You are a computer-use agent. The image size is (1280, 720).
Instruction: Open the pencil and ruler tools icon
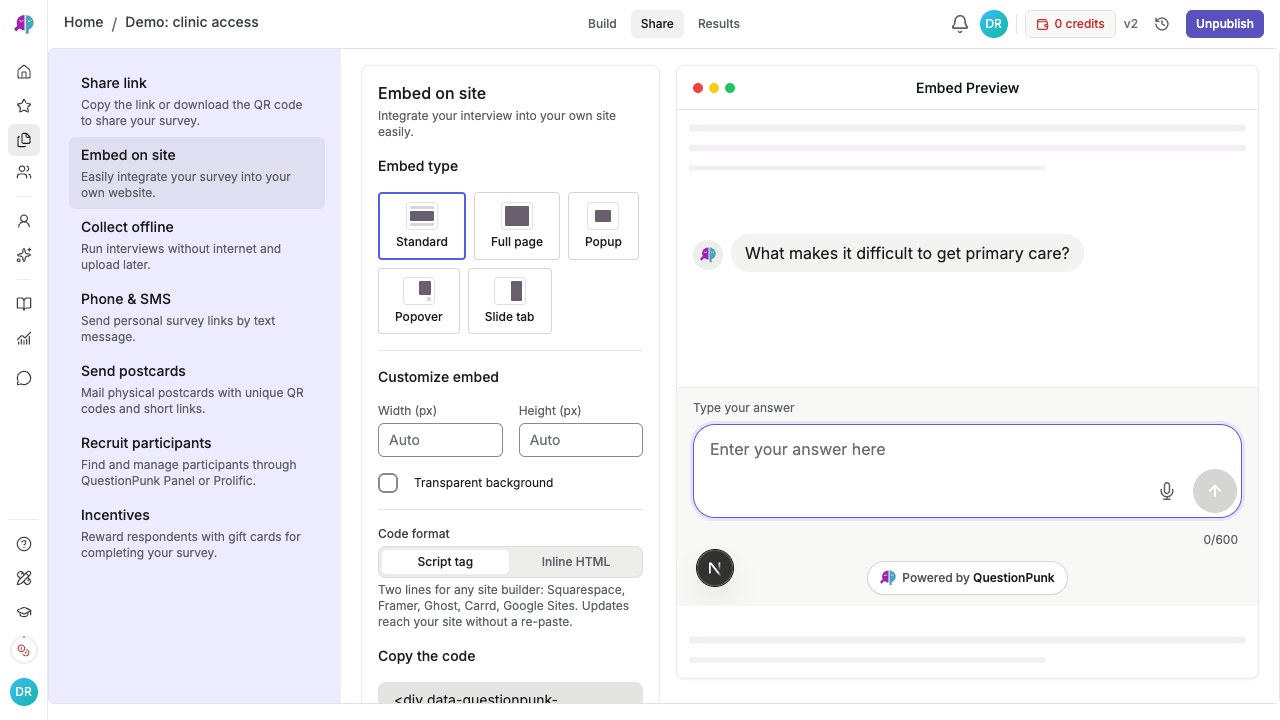pyautogui.click(x=24, y=578)
